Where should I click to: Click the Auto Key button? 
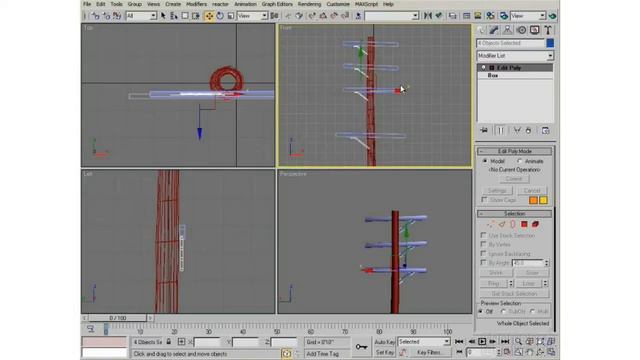(384, 342)
